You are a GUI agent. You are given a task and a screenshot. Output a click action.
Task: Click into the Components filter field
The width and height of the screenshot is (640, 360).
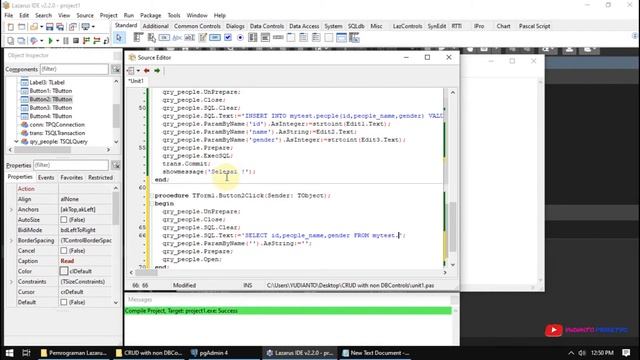point(74,69)
